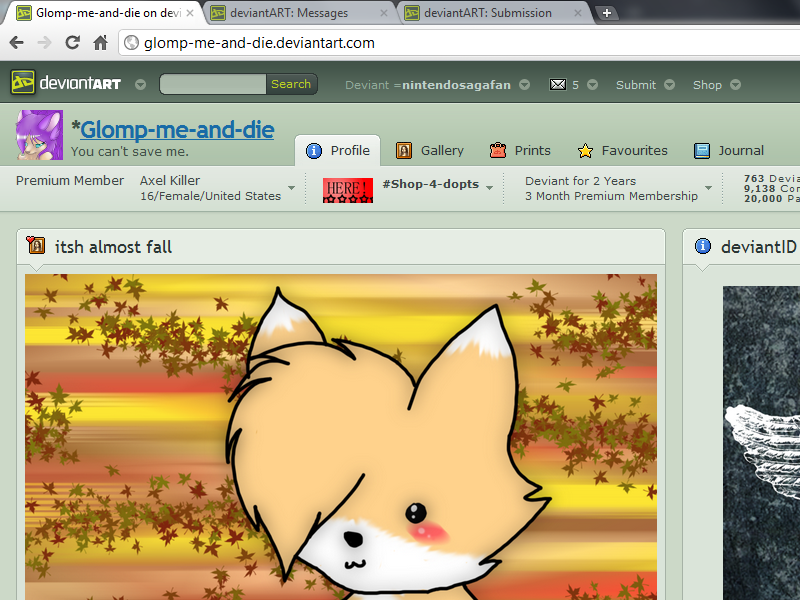Click the browser back arrow

(17, 43)
